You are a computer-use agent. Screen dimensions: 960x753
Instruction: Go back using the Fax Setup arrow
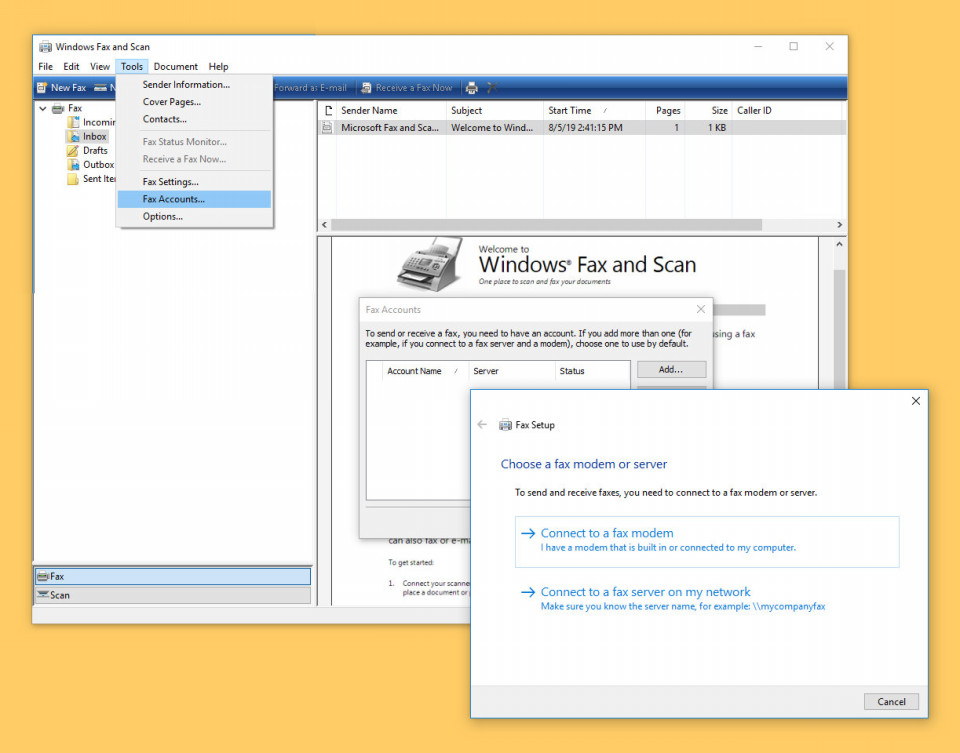point(482,425)
